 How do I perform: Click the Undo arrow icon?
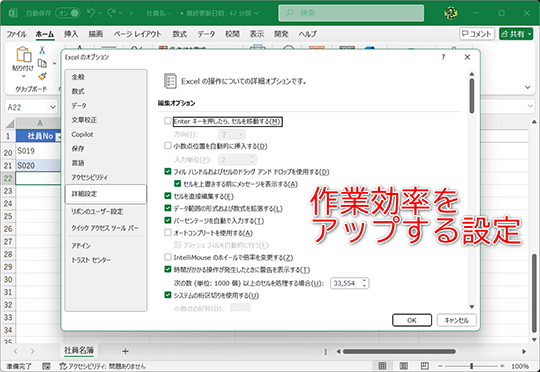pyautogui.click(x=91, y=13)
